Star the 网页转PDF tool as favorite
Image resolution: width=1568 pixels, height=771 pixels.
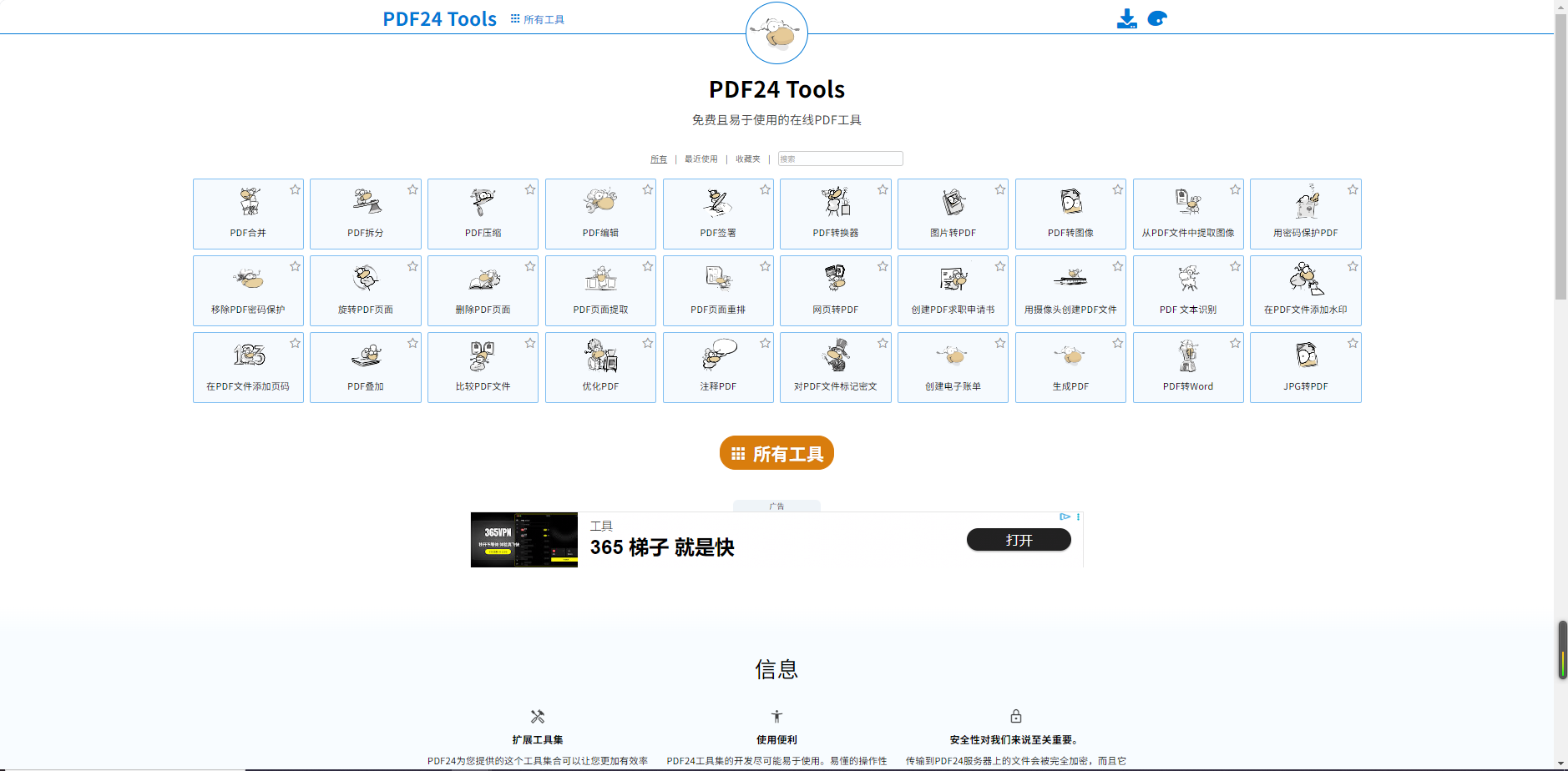pos(883,267)
